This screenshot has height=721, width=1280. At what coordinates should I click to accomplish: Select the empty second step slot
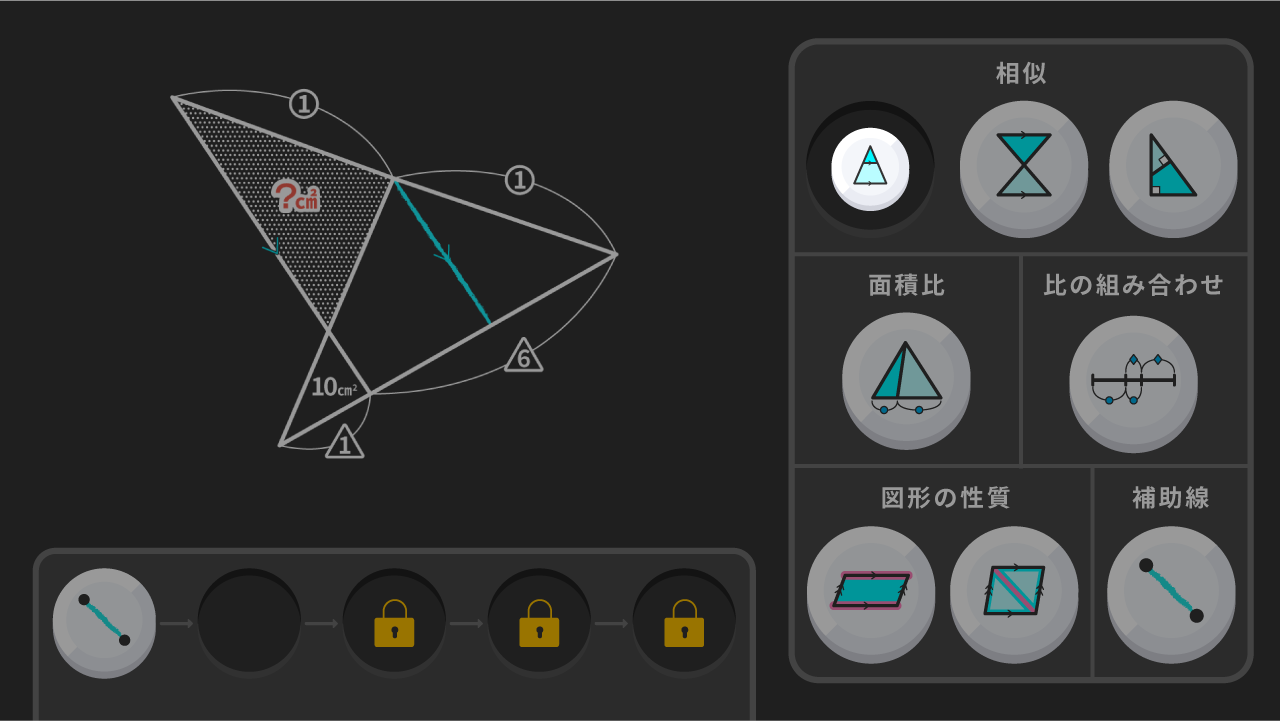point(250,622)
